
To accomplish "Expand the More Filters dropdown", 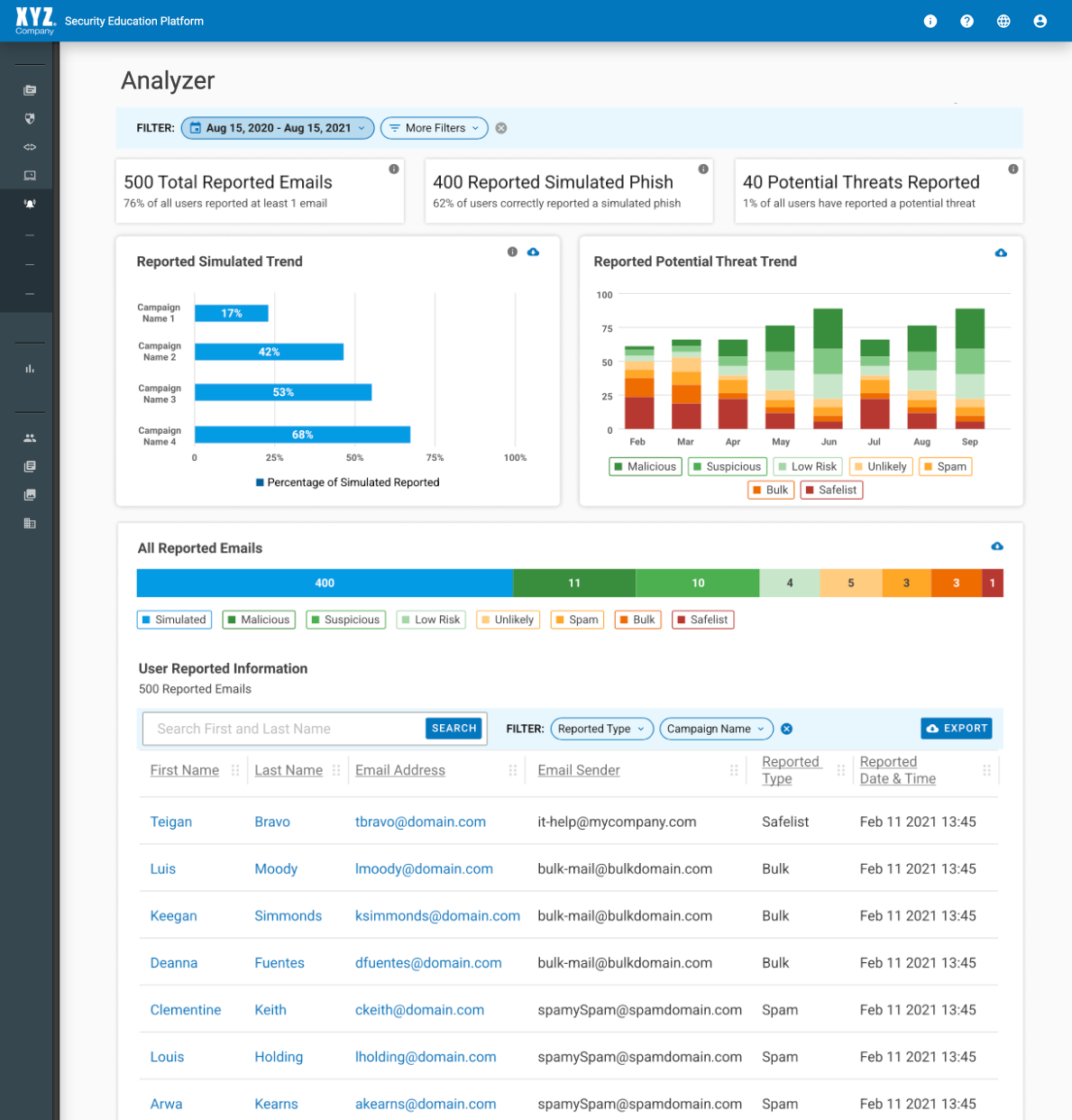I will [x=435, y=128].
